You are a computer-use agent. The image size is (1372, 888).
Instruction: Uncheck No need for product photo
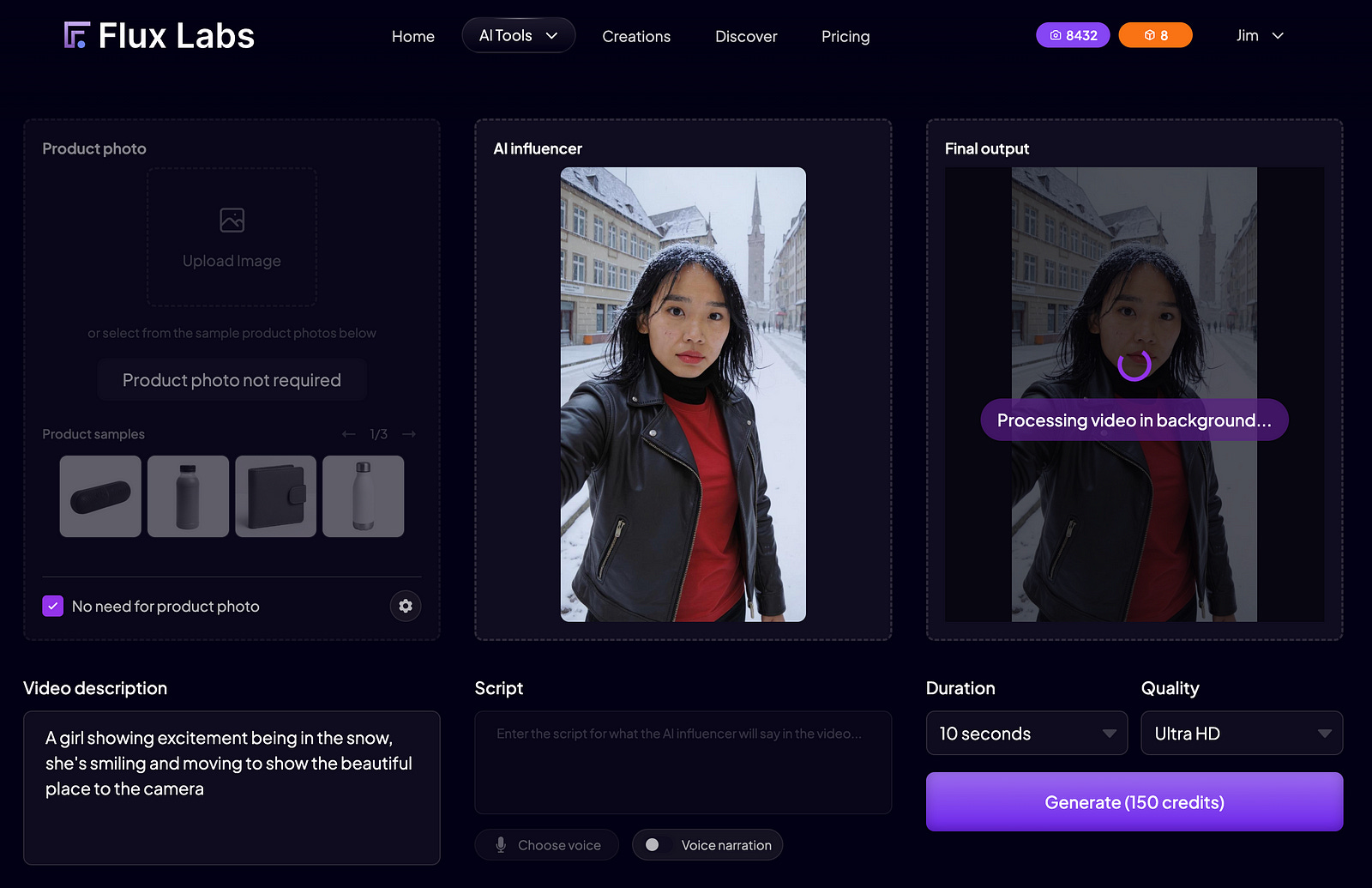point(53,606)
